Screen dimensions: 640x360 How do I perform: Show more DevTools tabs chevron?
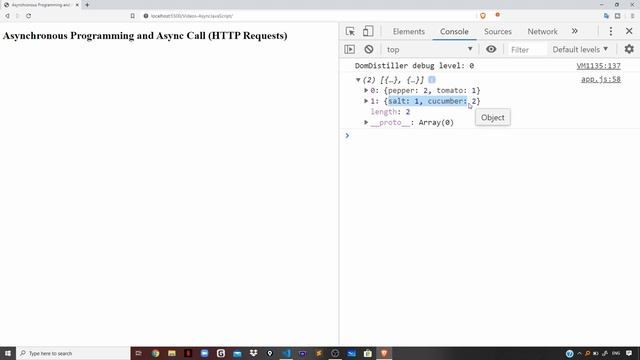[x=574, y=31]
